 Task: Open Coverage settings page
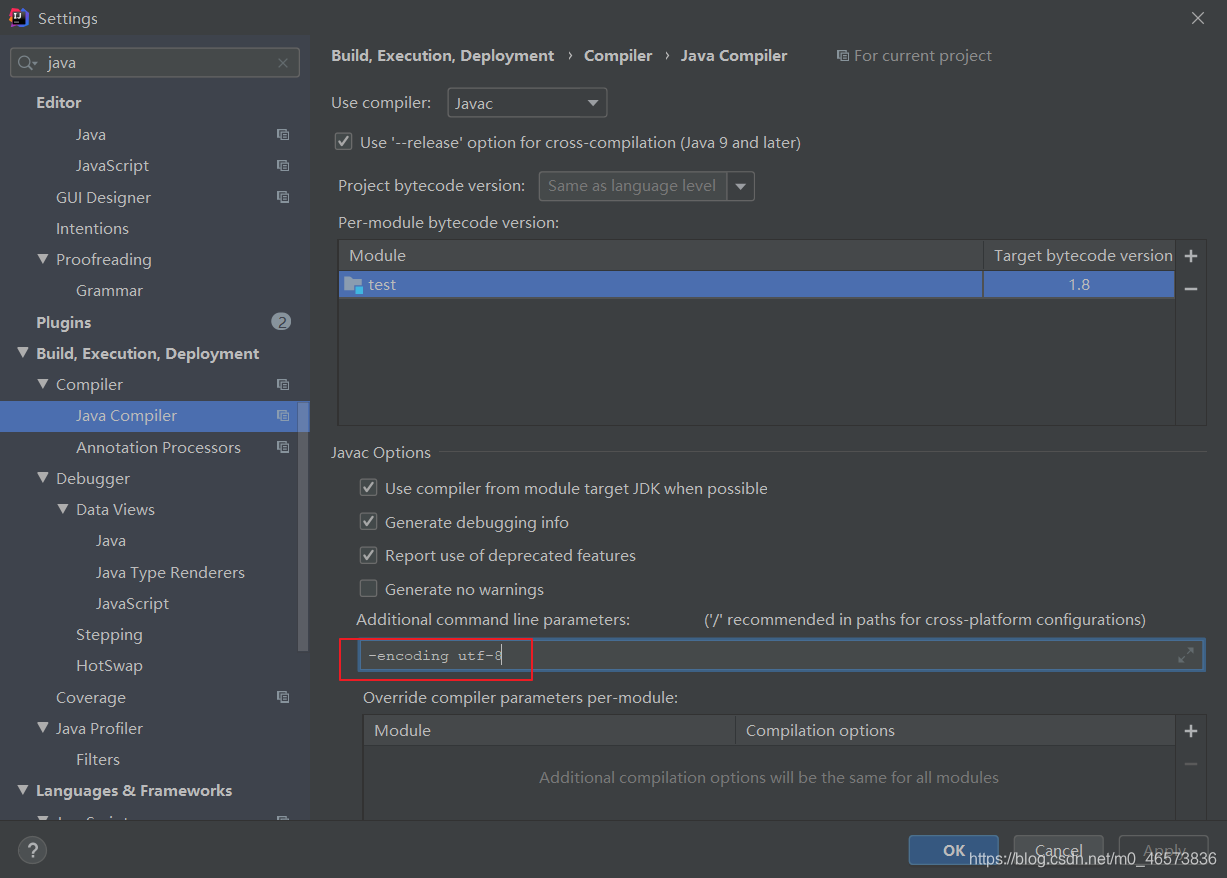91,697
